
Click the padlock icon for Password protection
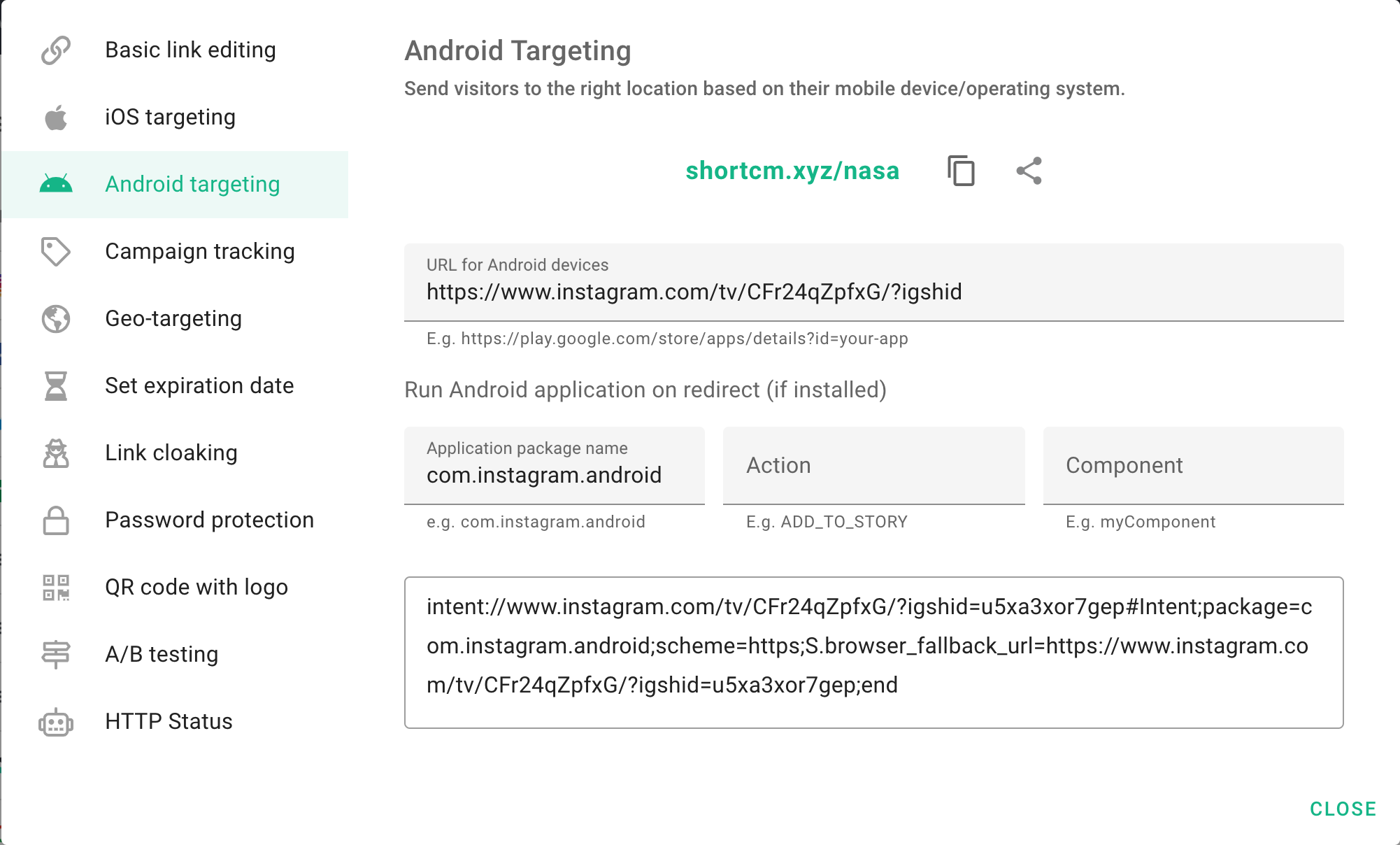pos(56,520)
